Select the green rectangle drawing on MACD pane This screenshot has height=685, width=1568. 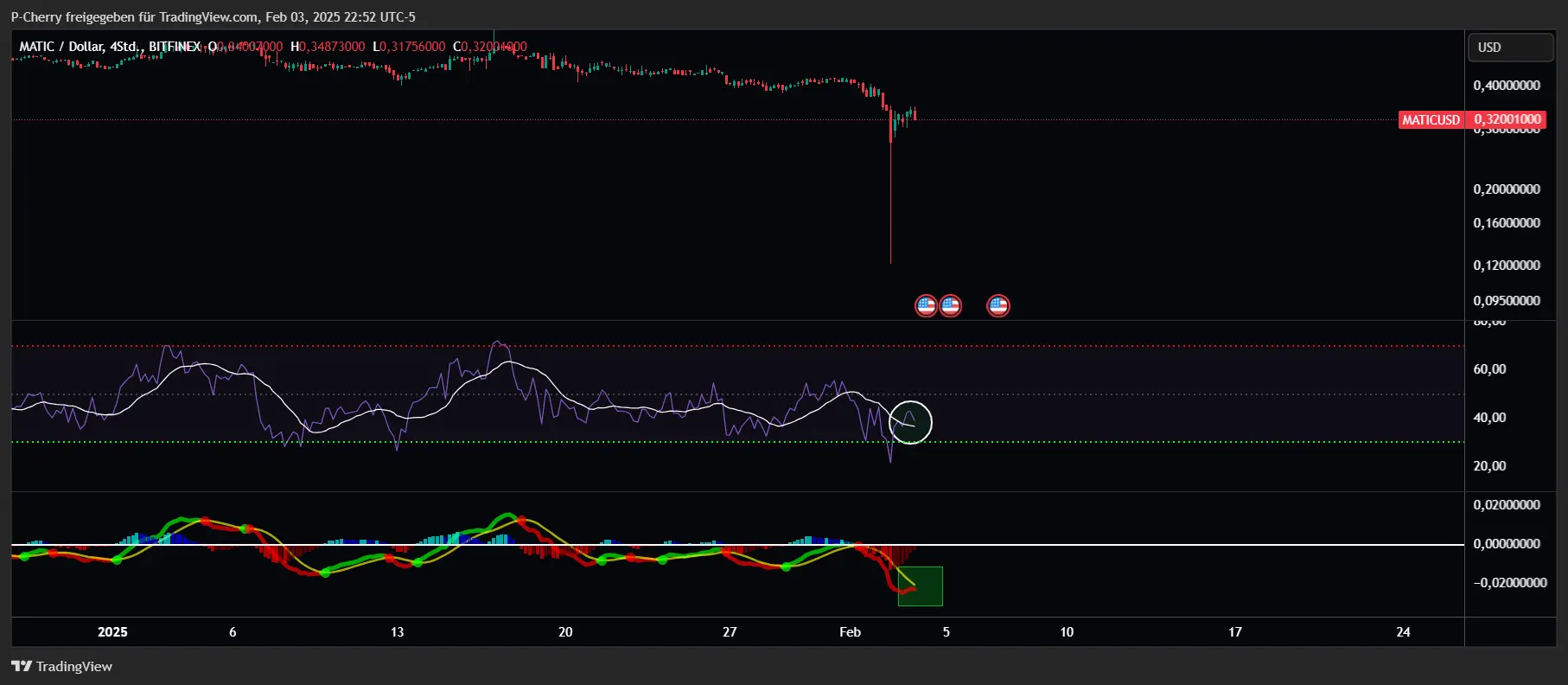click(921, 586)
